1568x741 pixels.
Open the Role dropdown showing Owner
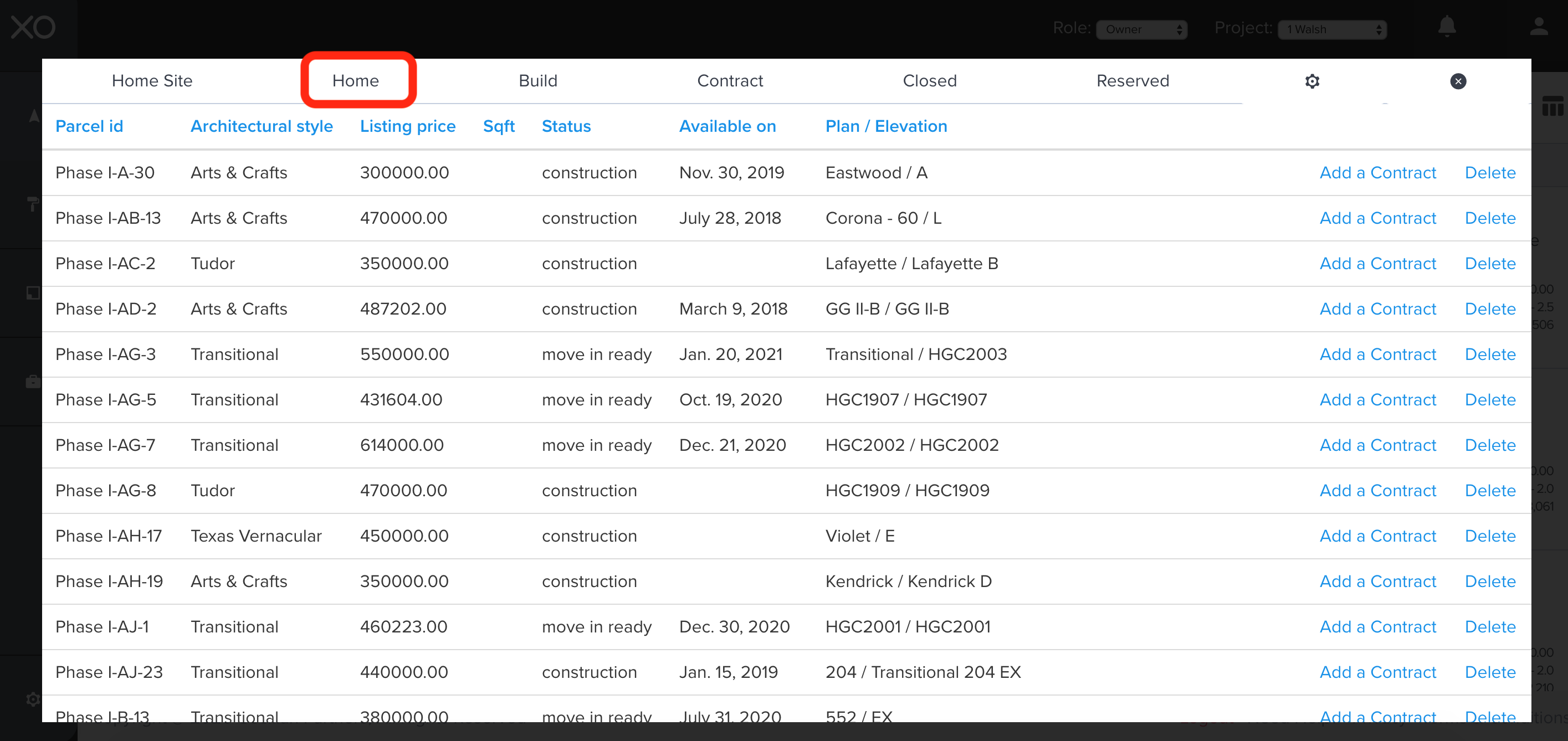tap(1141, 29)
